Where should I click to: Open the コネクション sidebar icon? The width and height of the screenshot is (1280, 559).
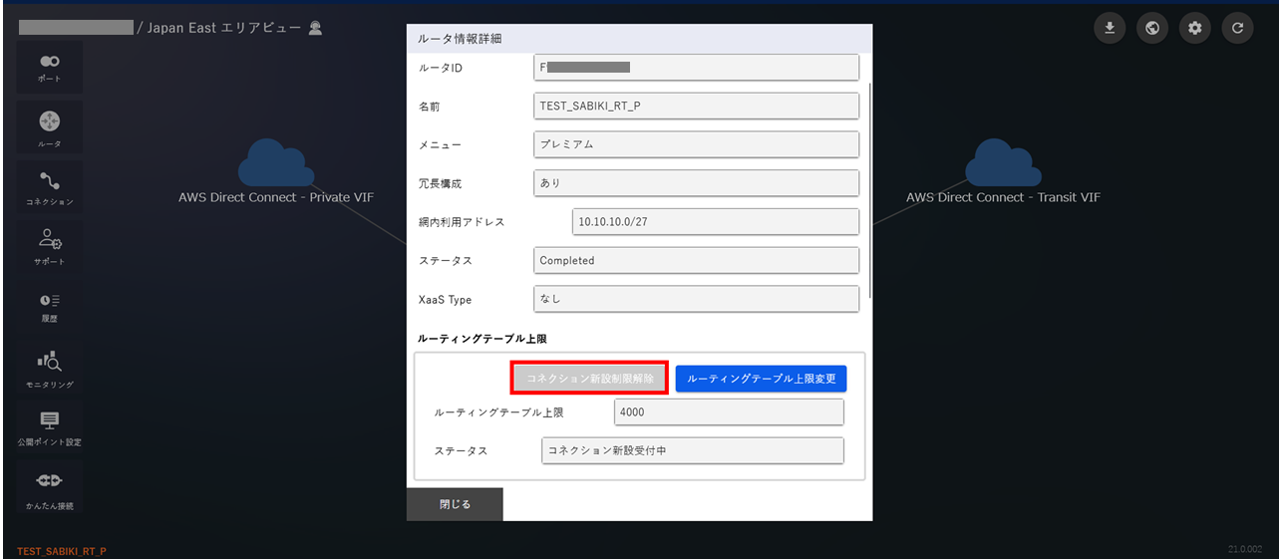[x=49, y=186]
